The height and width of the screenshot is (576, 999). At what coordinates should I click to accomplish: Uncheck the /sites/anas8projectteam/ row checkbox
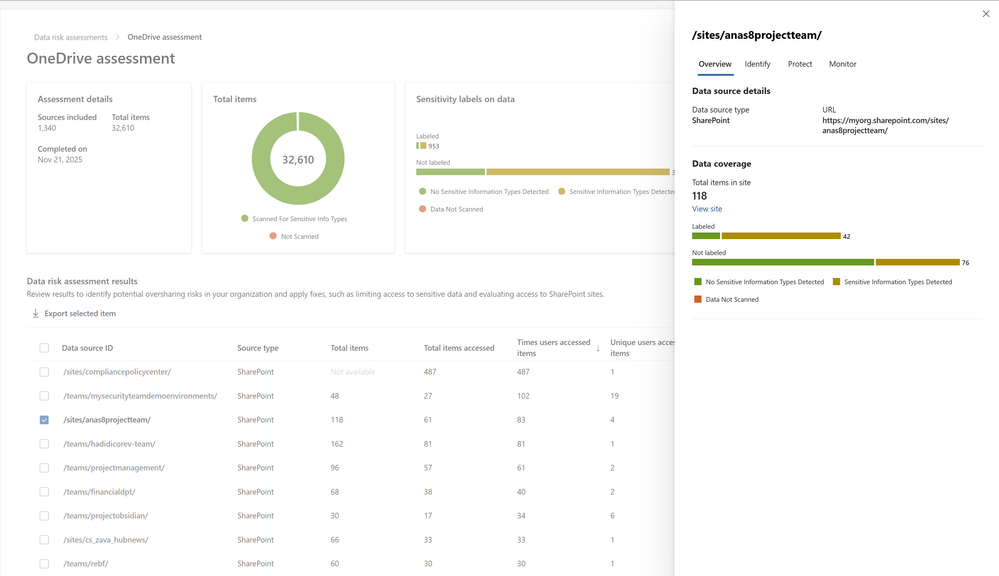coord(44,420)
